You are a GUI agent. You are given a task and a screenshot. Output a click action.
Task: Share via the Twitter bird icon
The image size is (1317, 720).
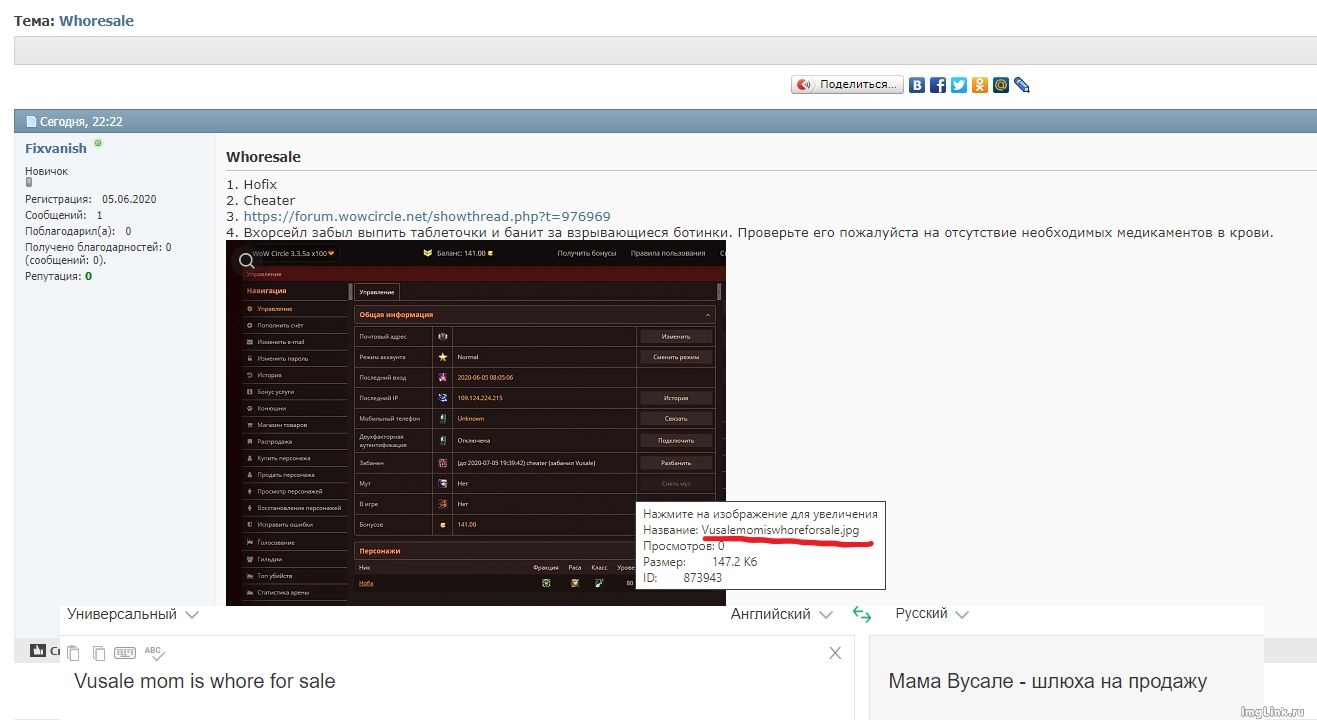point(959,85)
